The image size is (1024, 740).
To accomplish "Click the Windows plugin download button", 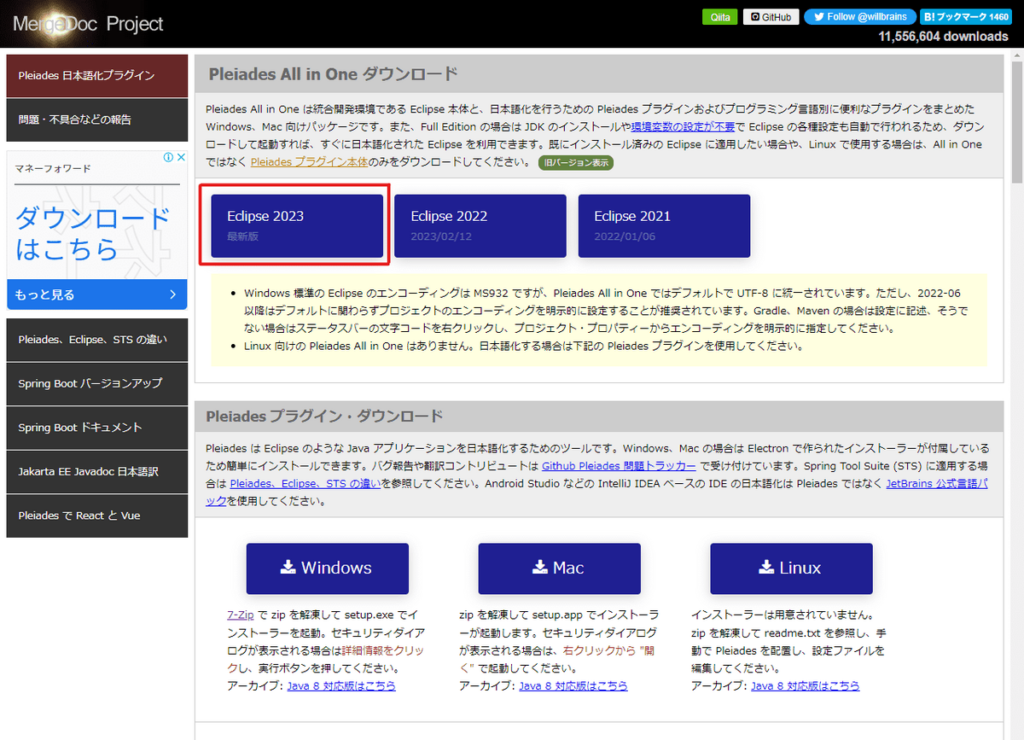I will coord(327,568).
